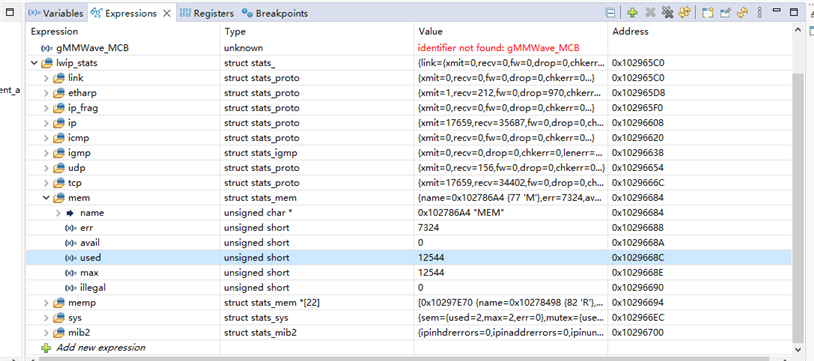The width and height of the screenshot is (814, 361).
Task: Collapse the mem struct node
Action: point(46,198)
